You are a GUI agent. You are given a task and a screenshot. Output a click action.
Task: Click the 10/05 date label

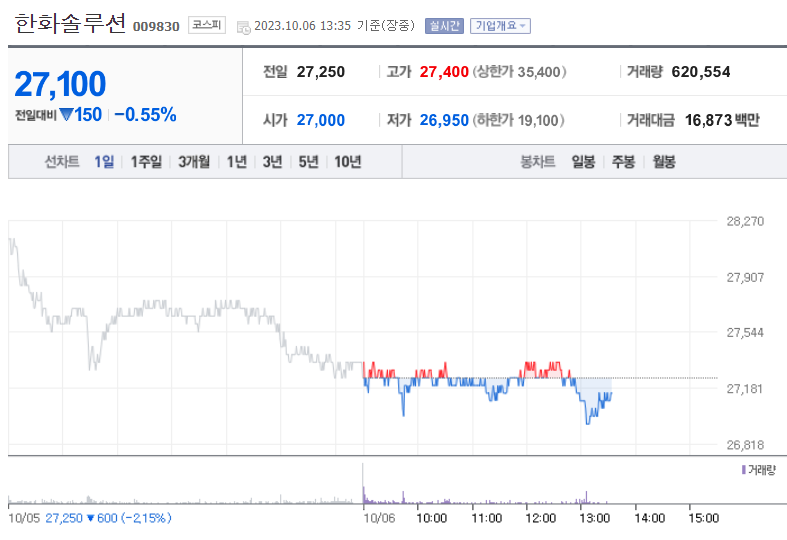(24, 518)
